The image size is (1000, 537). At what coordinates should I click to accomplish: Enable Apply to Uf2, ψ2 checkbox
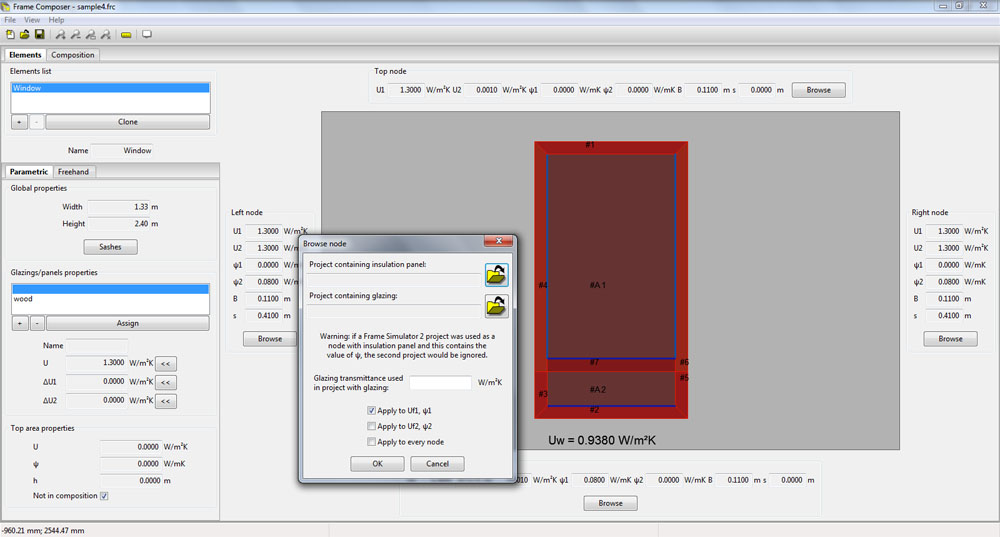point(371,426)
